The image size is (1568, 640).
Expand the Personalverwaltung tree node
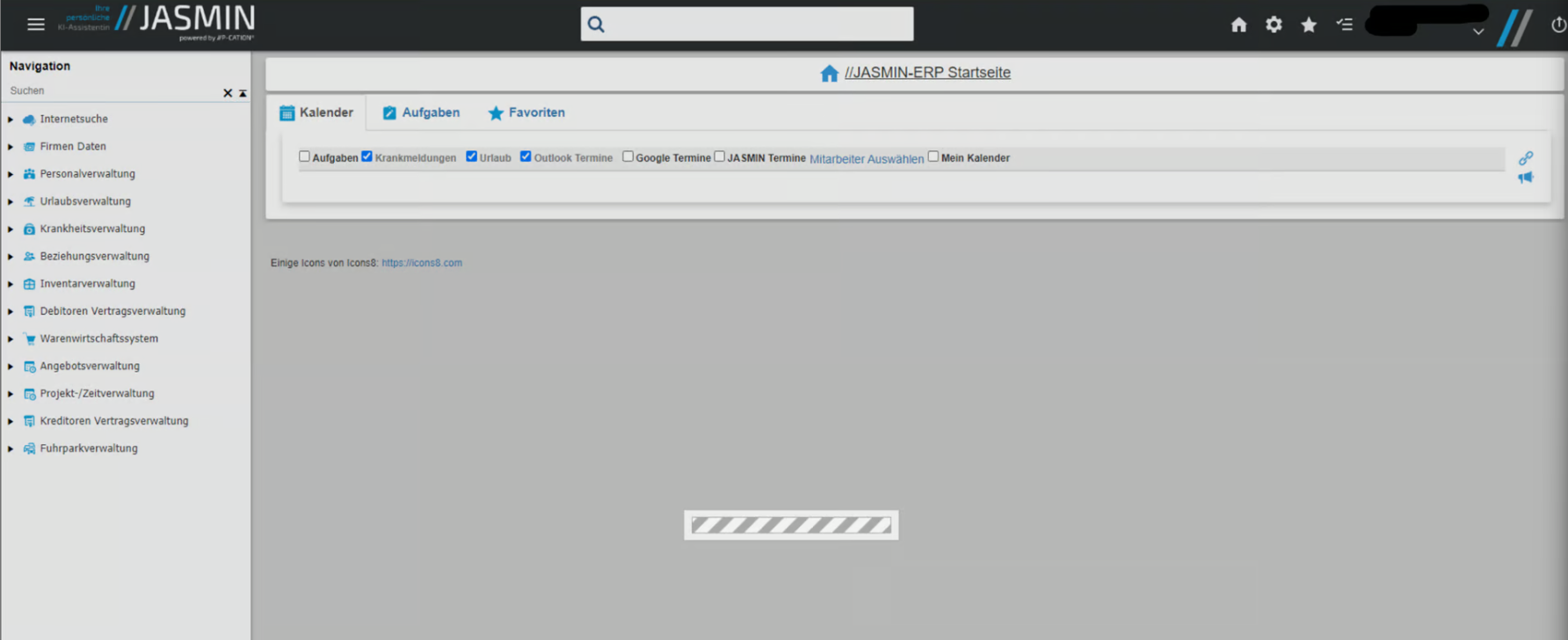[x=11, y=174]
